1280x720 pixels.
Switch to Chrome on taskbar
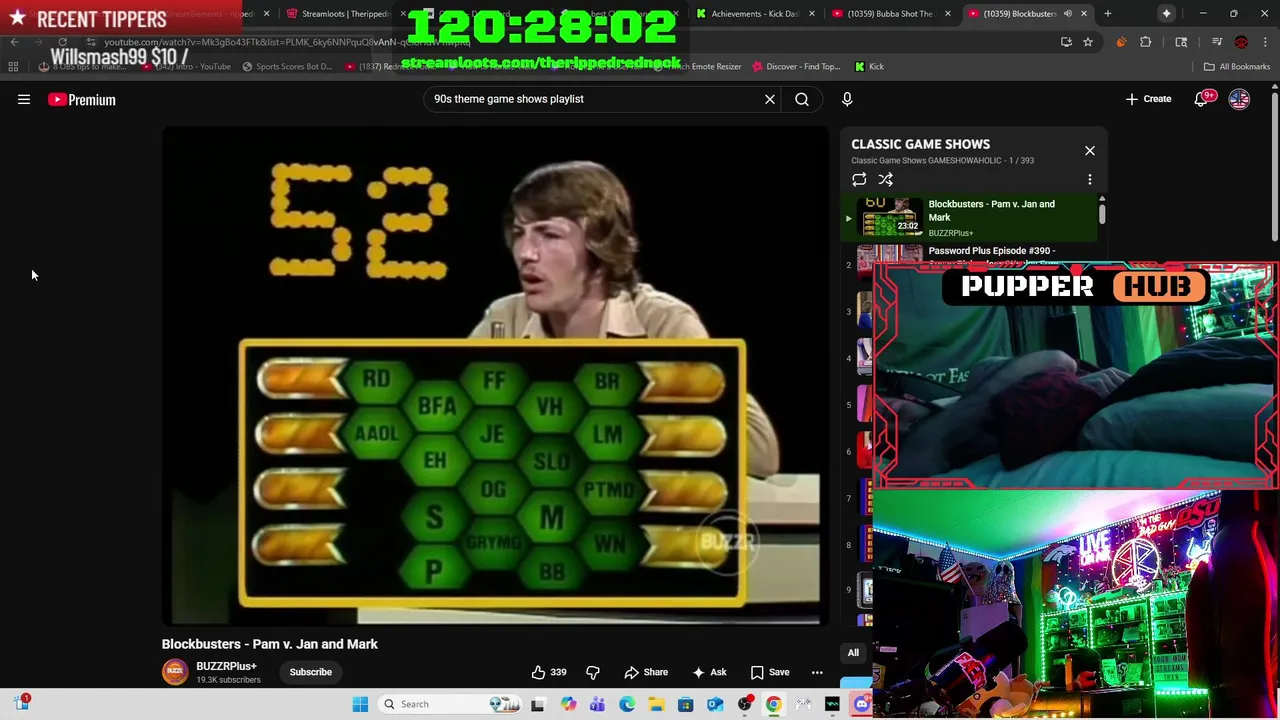[773, 704]
